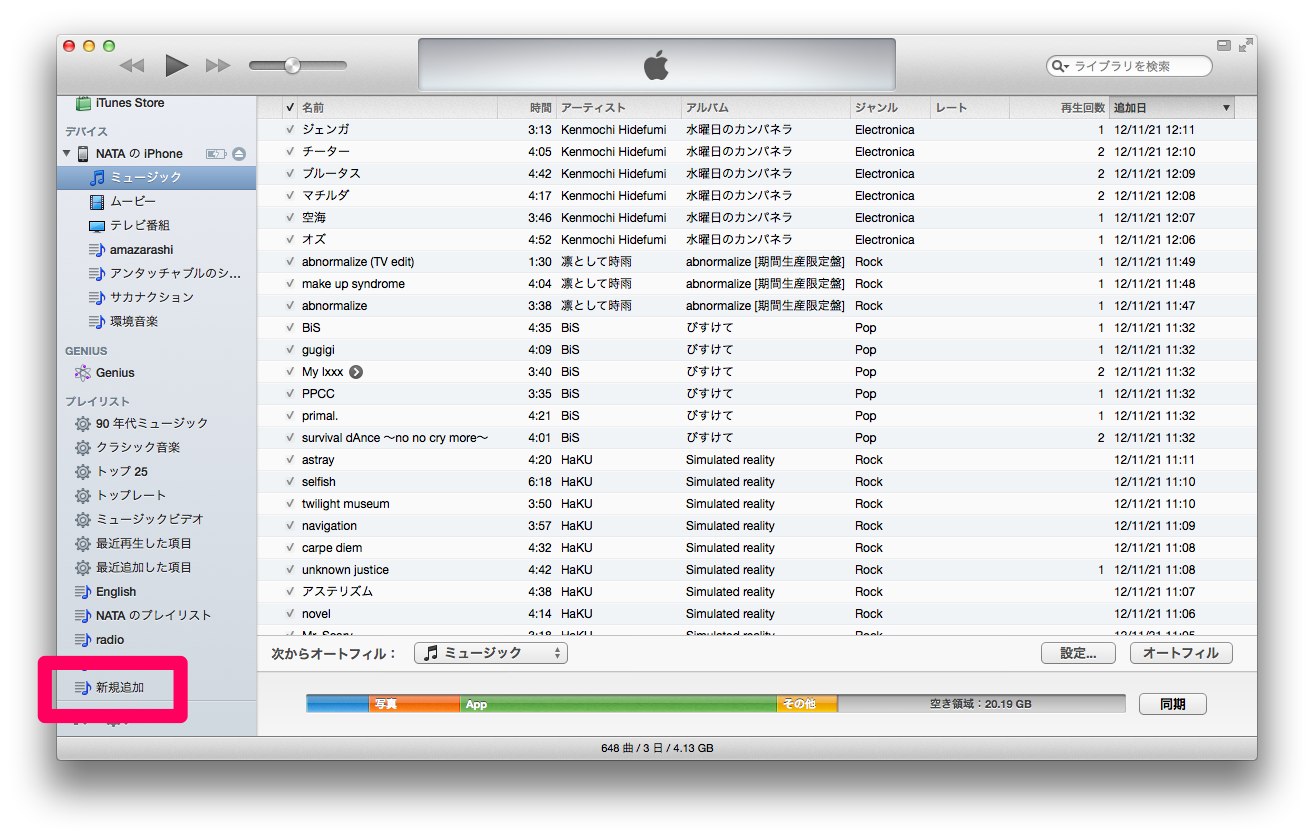Open the English playlist icon

(x=83, y=592)
